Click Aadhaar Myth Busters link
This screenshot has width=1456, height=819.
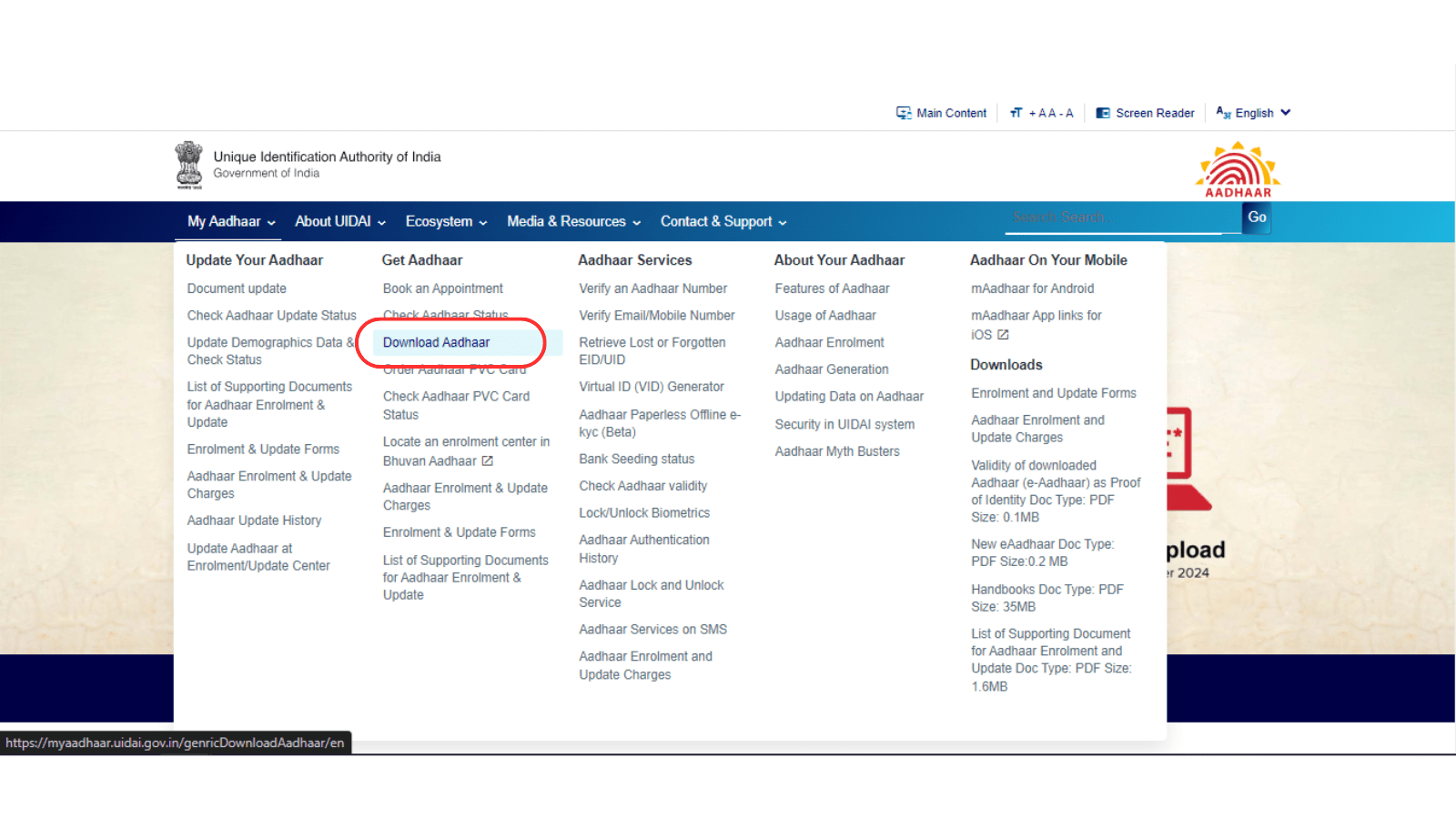pos(837,450)
